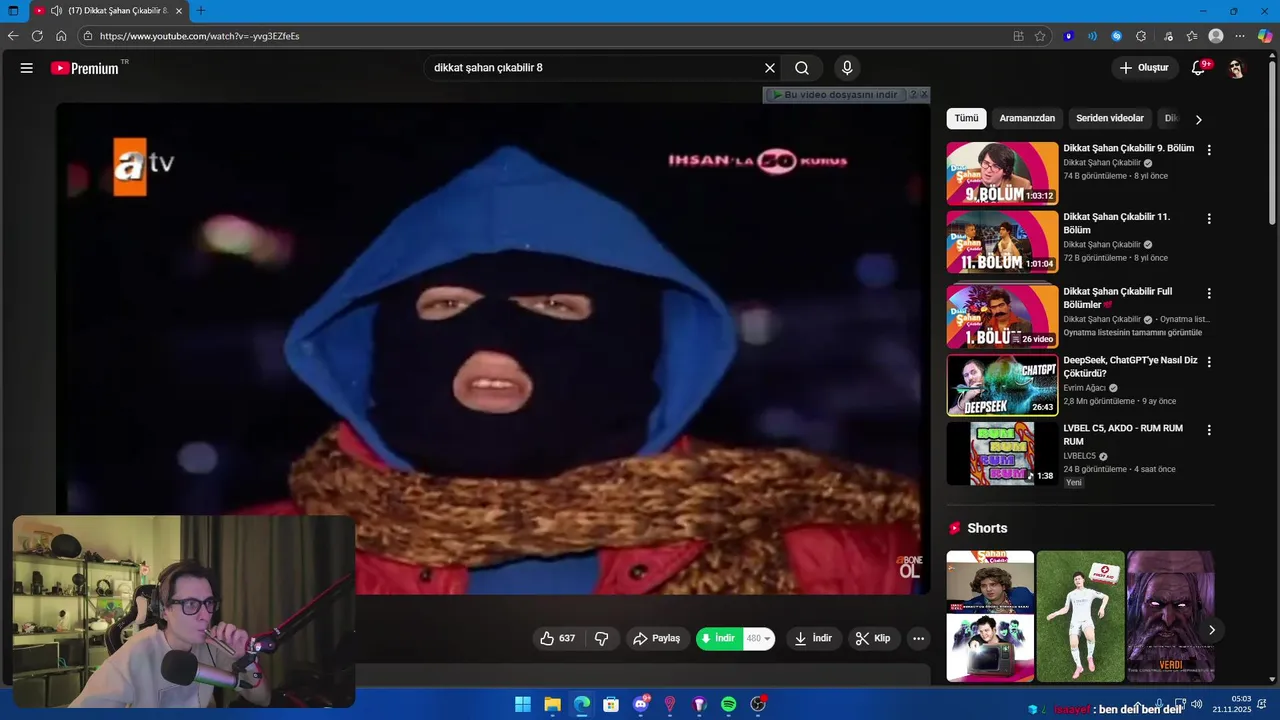Click the outlined İndir download button
Viewport: 1280px width, 720px height.
pyautogui.click(x=813, y=638)
